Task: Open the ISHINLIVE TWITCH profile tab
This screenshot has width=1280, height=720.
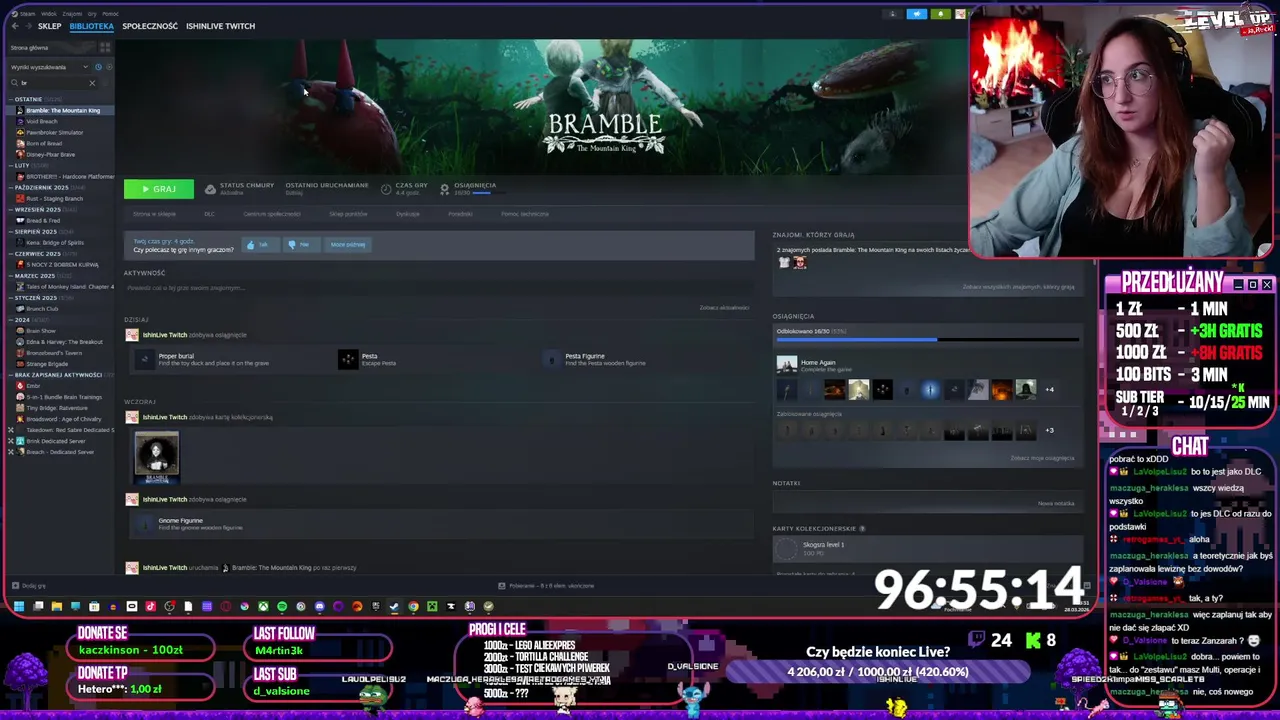Action: (220, 26)
